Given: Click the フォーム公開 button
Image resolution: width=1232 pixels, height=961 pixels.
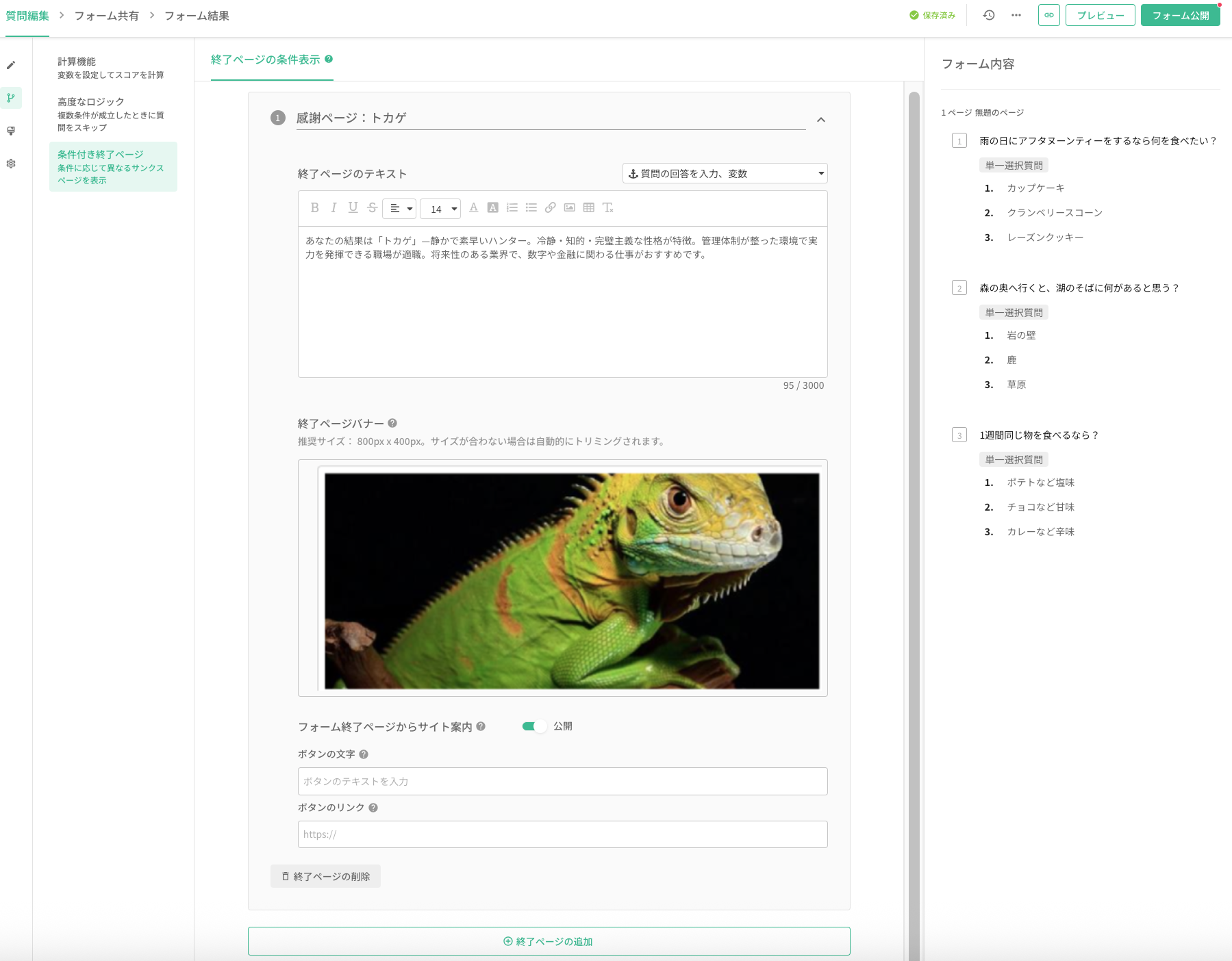Looking at the screenshot, I should click(1181, 15).
